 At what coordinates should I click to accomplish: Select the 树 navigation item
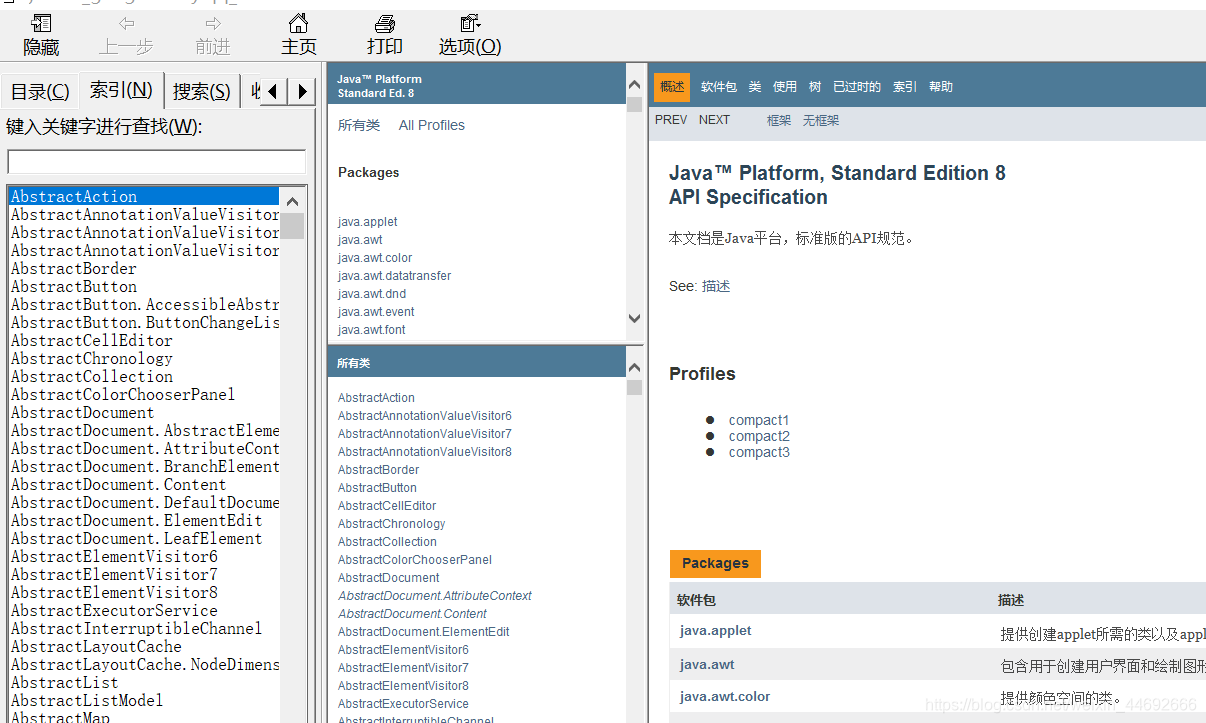point(815,86)
